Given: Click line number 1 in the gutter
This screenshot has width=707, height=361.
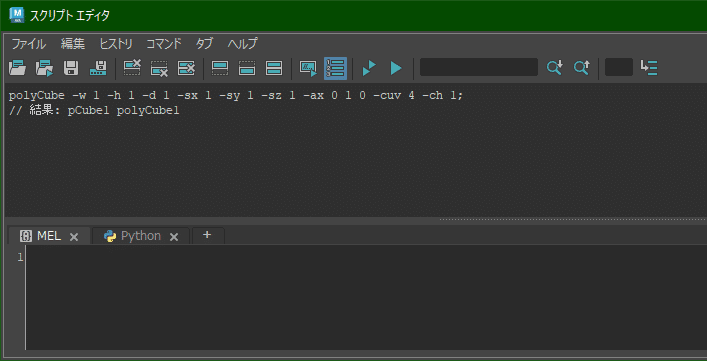Looking at the screenshot, I should pos(20,257).
